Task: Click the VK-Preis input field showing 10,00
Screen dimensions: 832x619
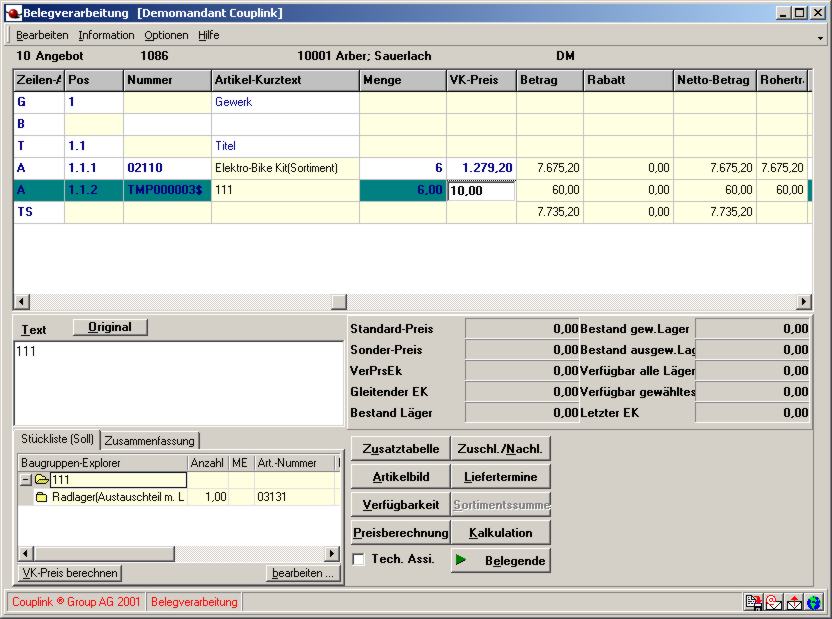Action: tap(481, 190)
